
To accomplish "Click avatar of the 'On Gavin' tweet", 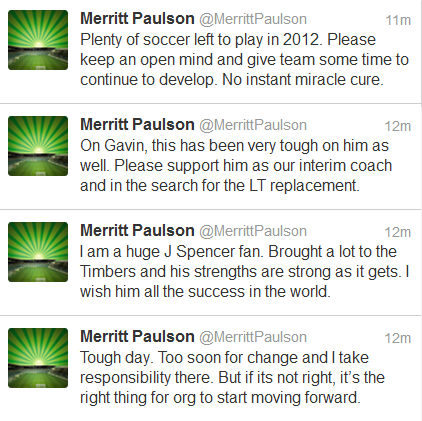I will 38,146.
